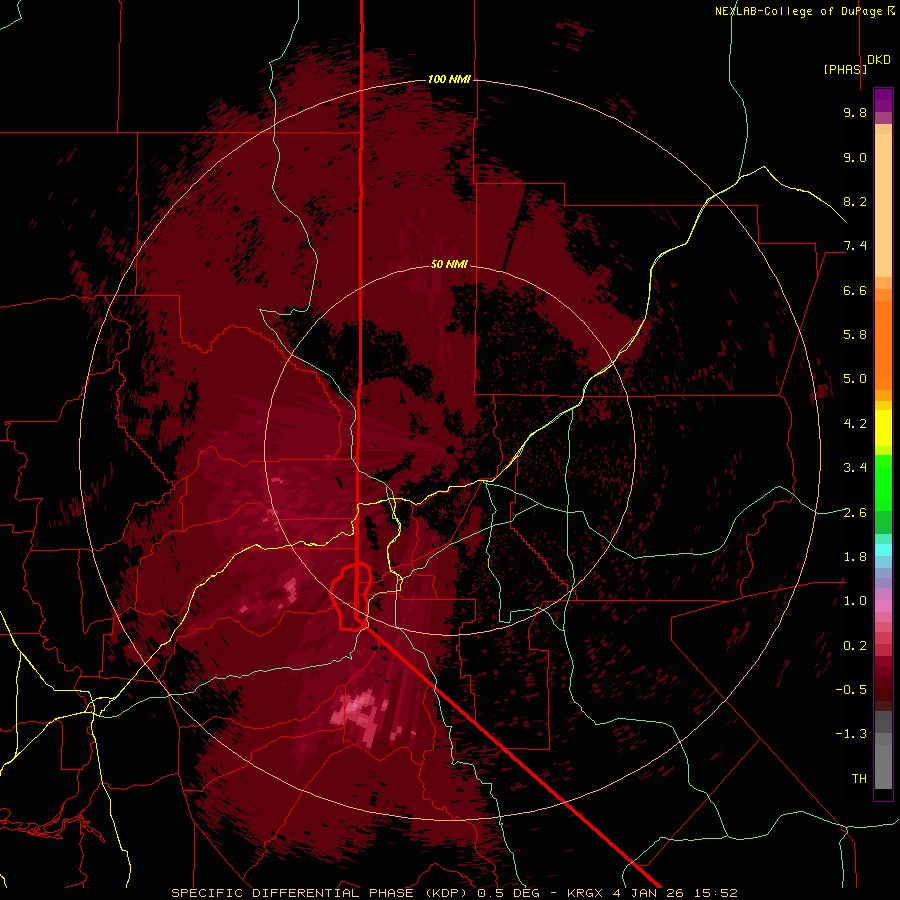This screenshot has height=900, width=900.
Task: Click the 0.2 value on color scale
Action: tap(855, 646)
